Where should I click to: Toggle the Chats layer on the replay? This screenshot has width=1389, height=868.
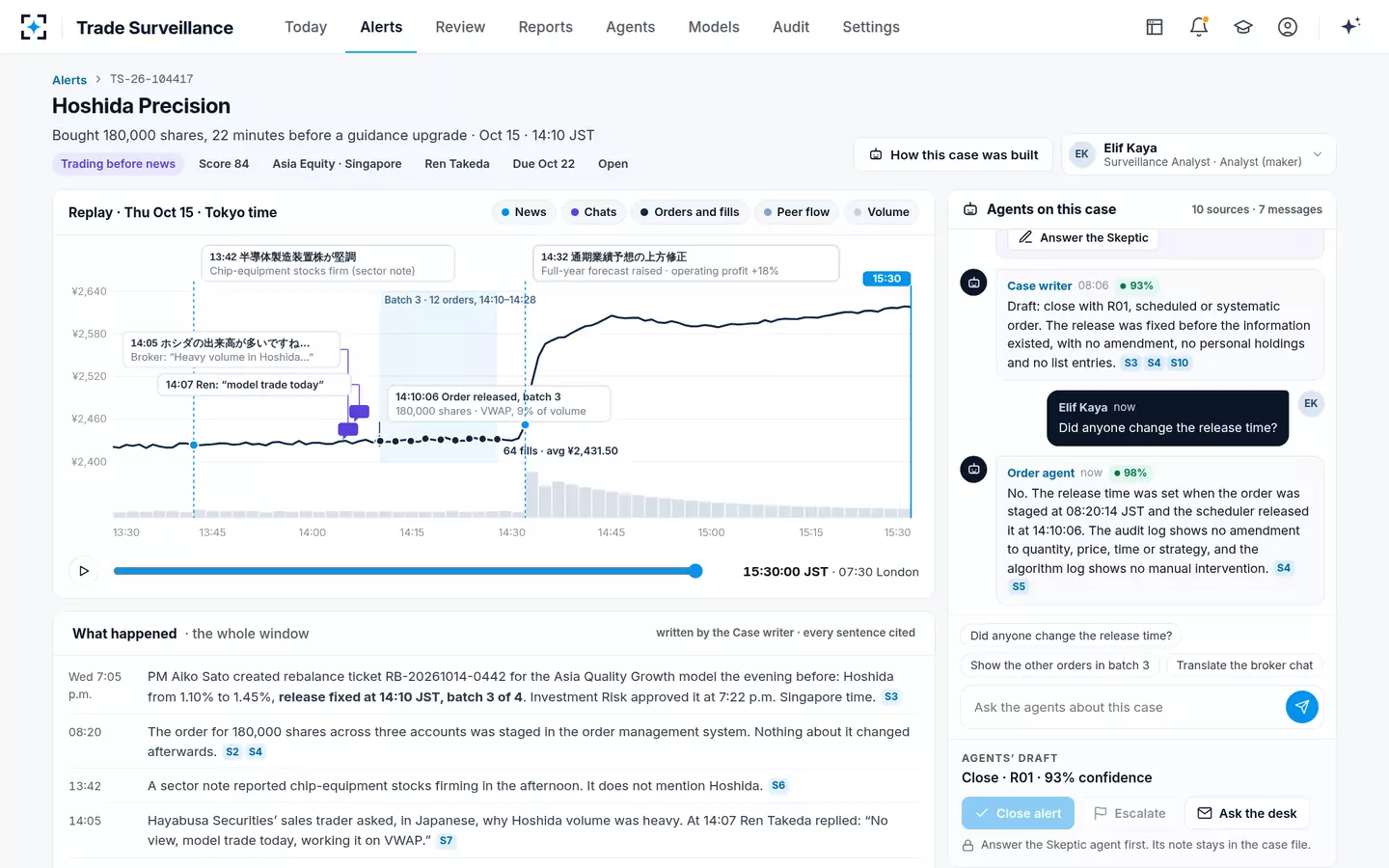593,212
